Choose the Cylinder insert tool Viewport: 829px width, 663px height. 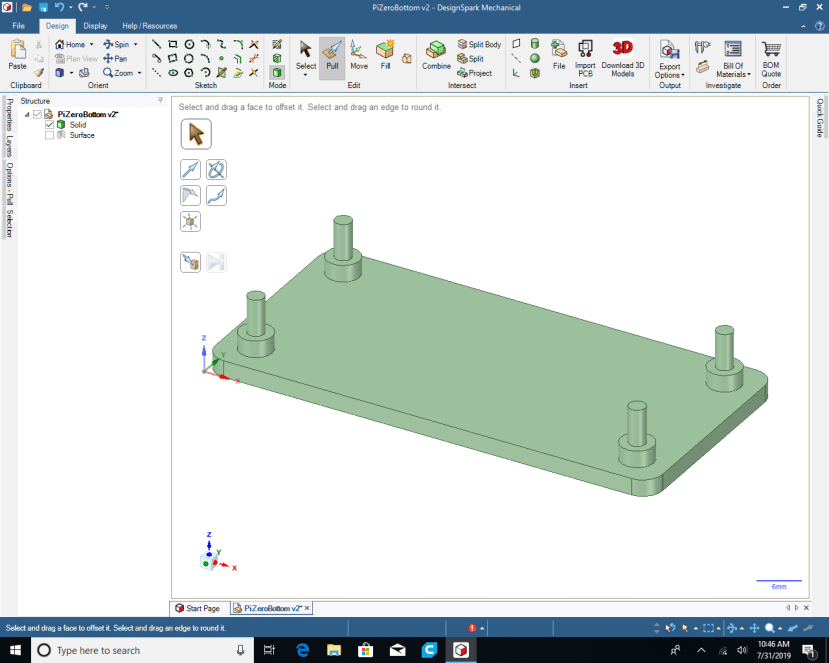click(x=535, y=44)
